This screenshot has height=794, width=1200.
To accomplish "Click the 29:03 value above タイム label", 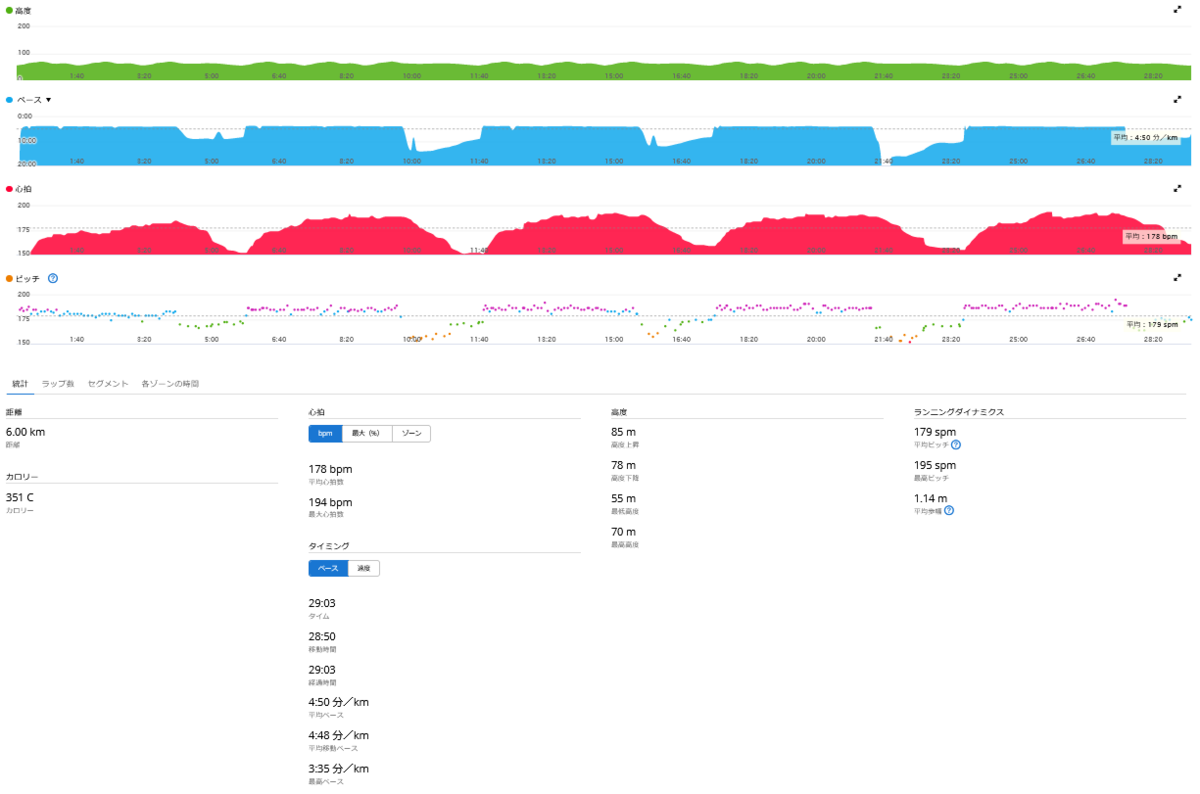I will point(322,603).
